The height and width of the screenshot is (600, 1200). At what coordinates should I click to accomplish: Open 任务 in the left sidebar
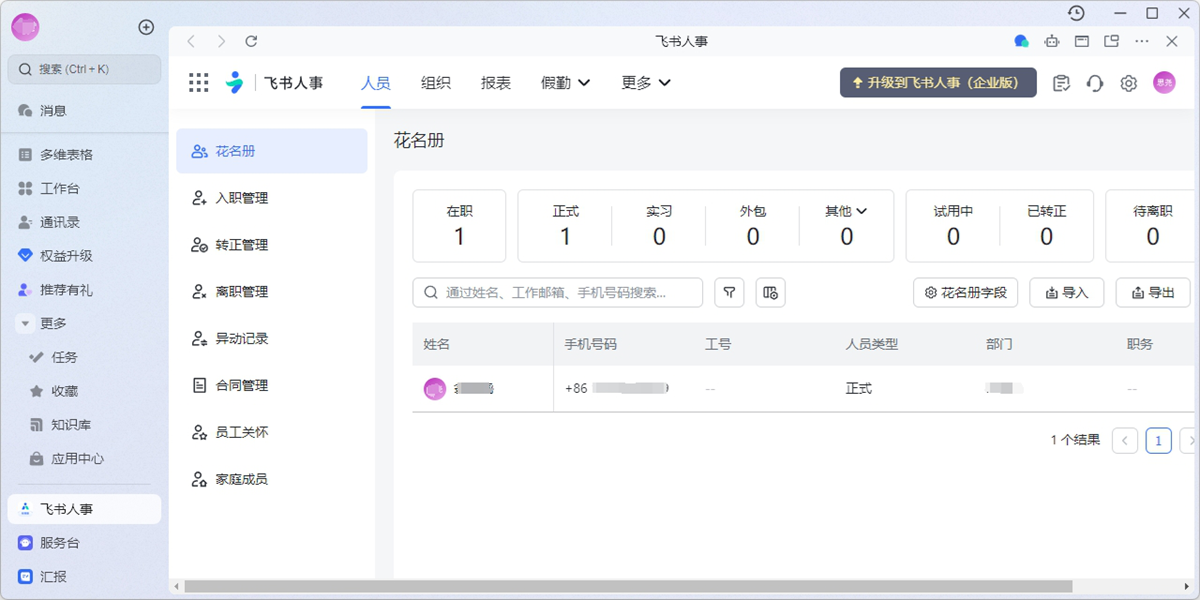click(84, 357)
